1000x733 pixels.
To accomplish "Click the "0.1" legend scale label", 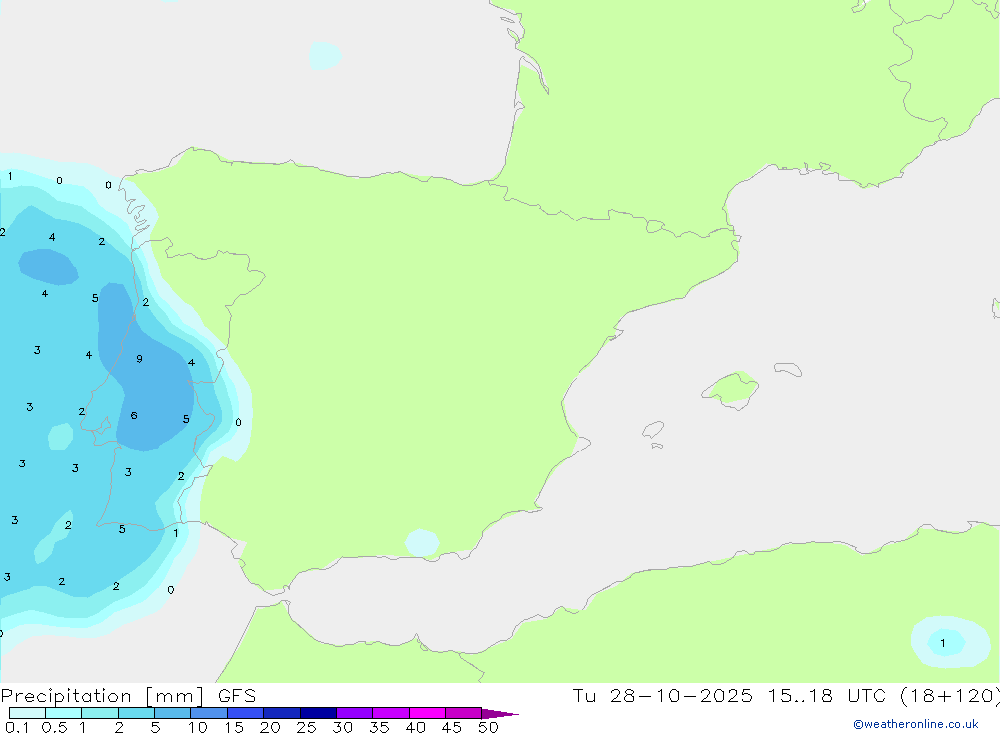I will [x=17, y=727].
